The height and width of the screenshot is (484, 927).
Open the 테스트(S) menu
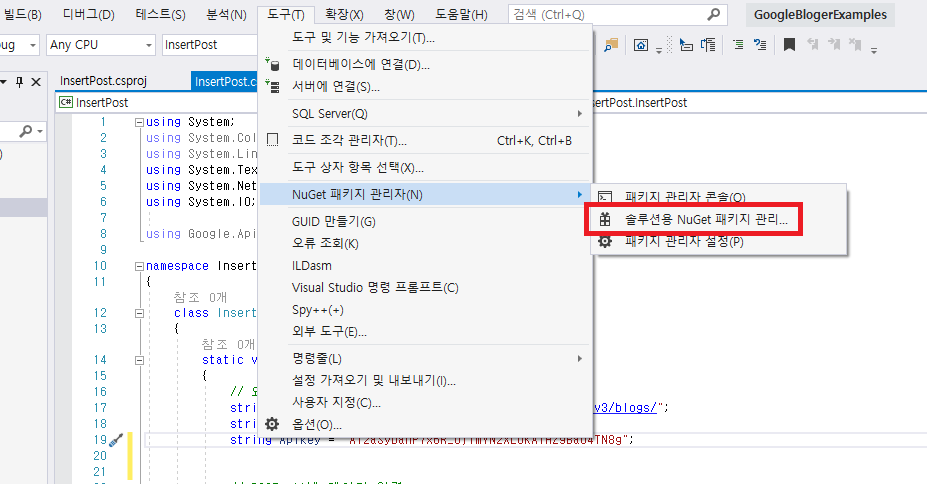tap(160, 15)
